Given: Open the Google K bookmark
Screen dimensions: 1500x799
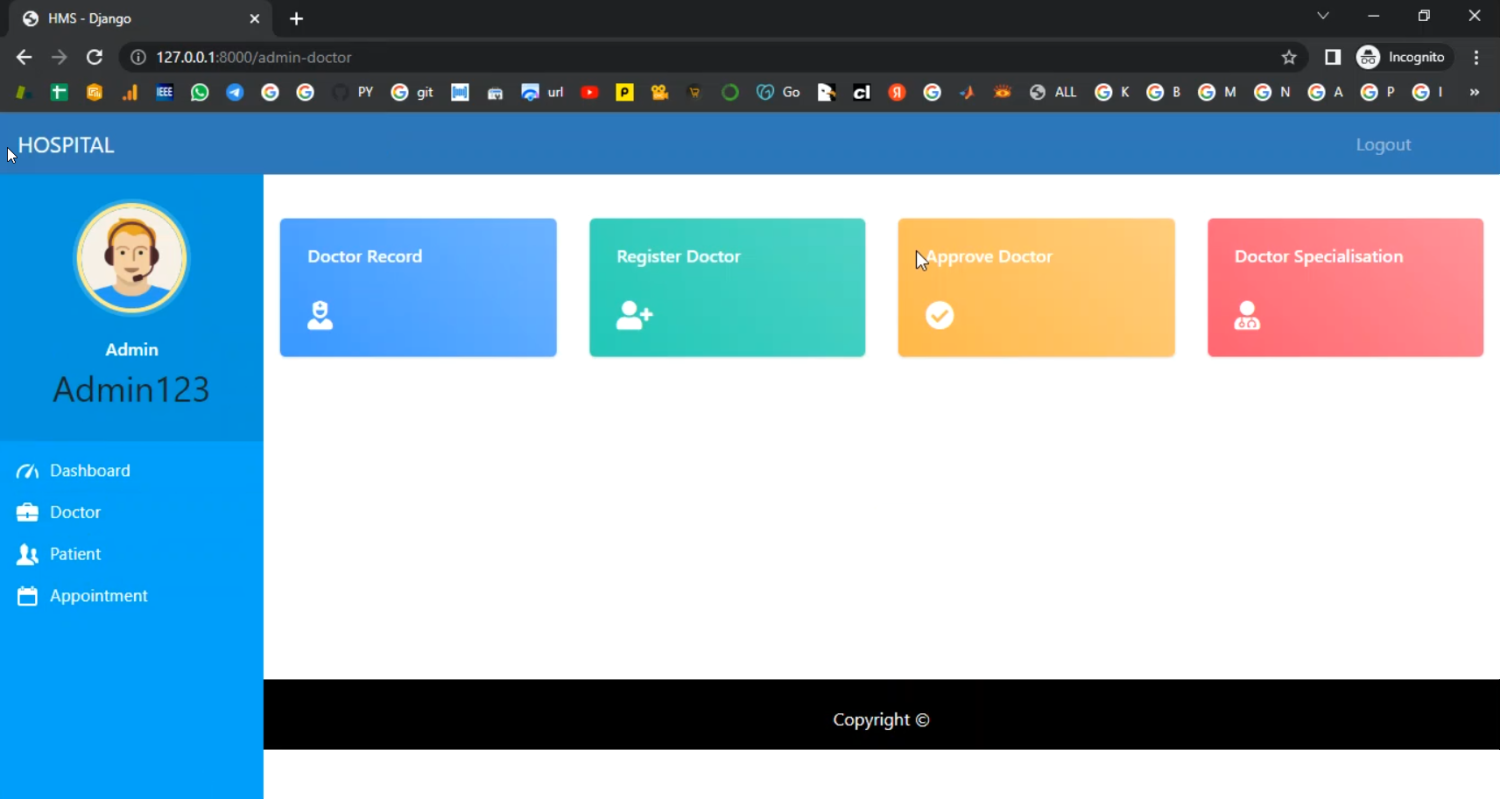Looking at the screenshot, I should [1112, 92].
